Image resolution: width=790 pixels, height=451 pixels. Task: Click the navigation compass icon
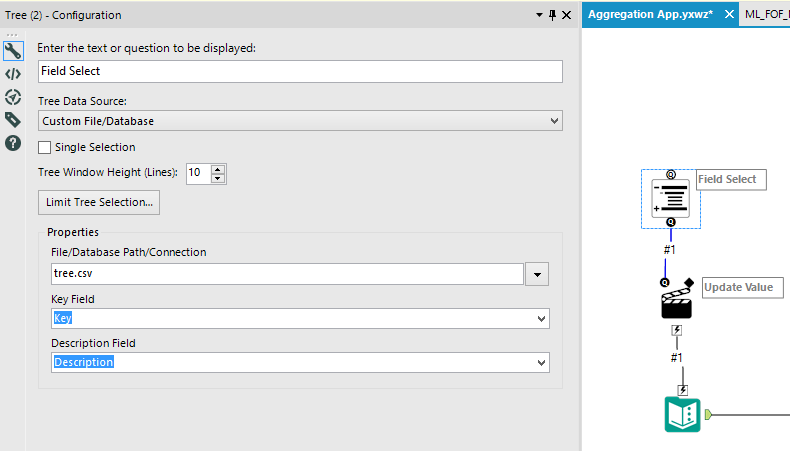point(13,97)
